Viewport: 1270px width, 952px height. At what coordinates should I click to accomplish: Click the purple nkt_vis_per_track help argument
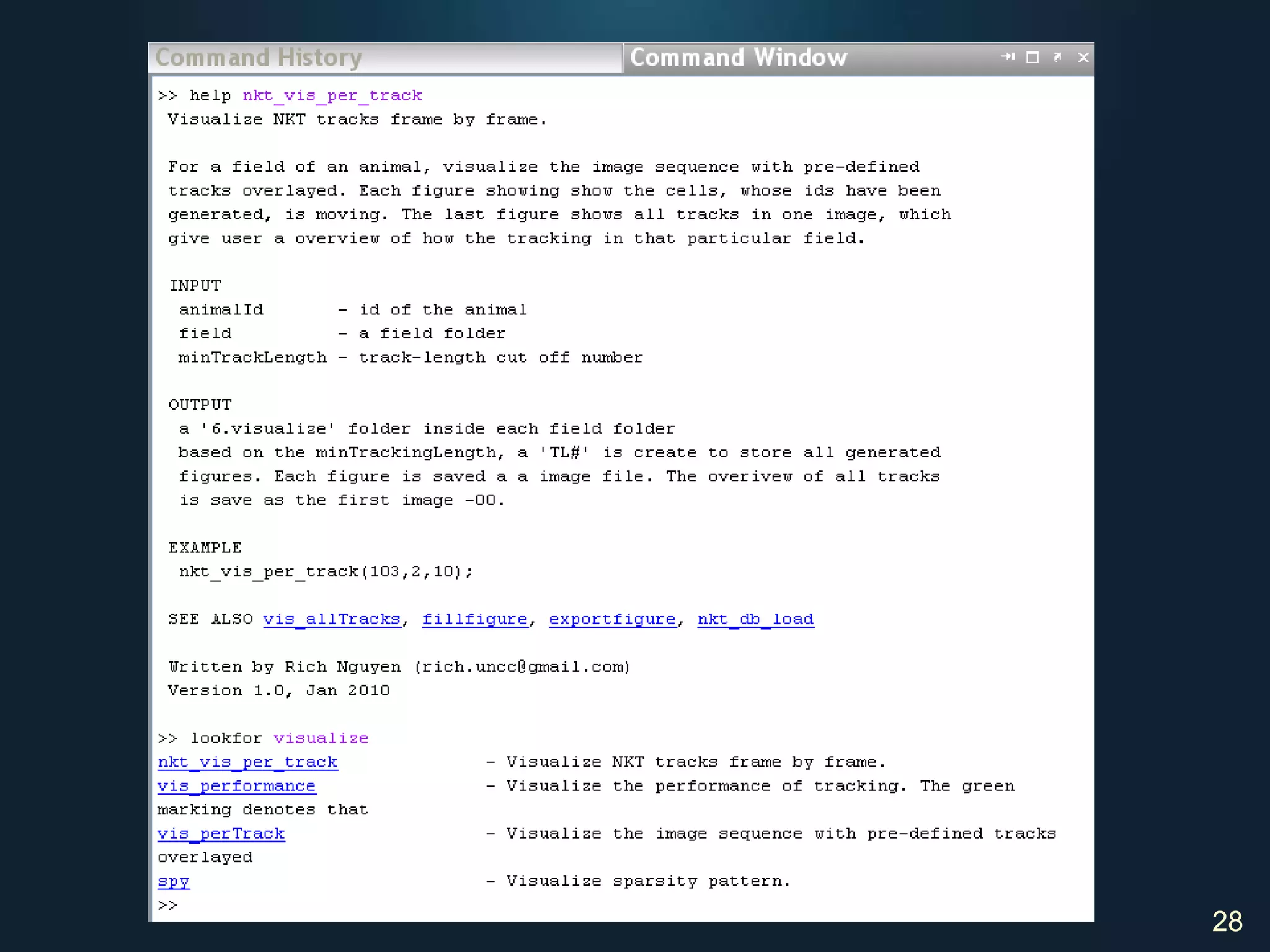[332, 95]
